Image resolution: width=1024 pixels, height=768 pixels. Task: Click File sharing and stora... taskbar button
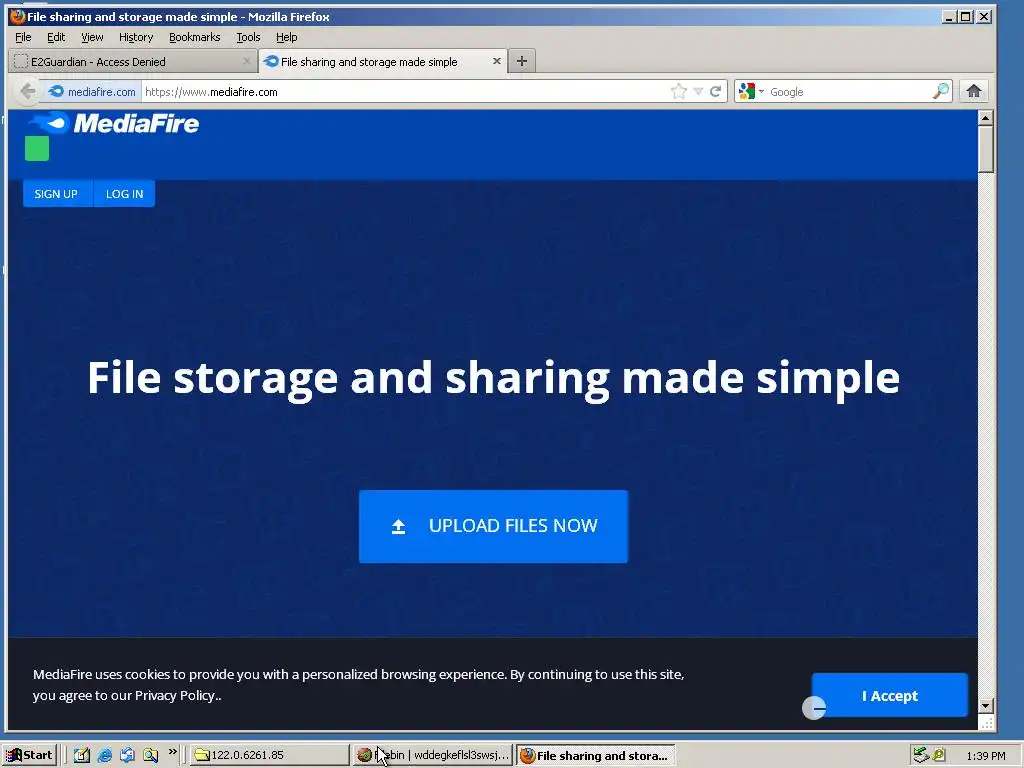pyautogui.click(x=595, y=755)
